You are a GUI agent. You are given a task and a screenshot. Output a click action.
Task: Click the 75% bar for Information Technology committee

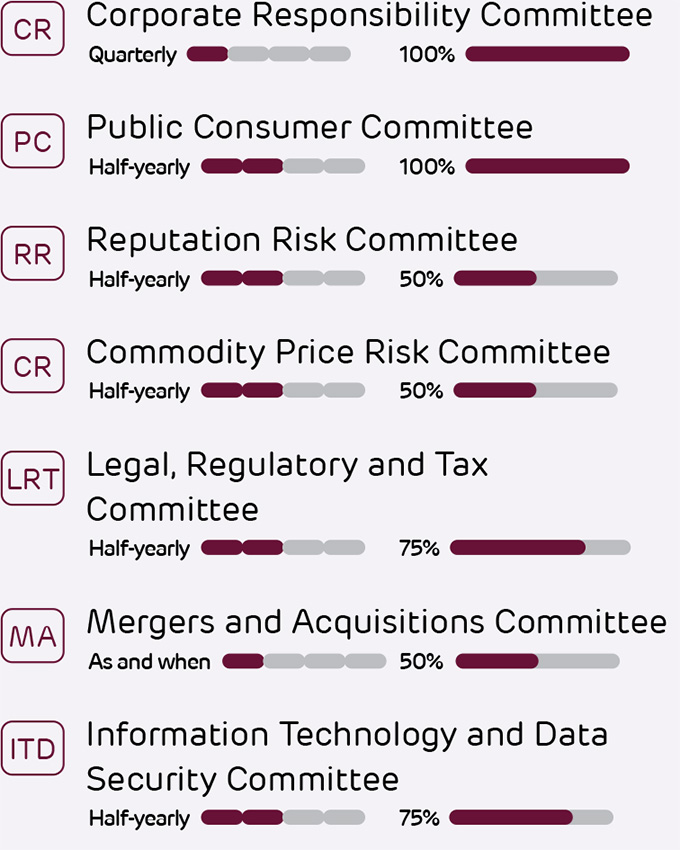531,817
